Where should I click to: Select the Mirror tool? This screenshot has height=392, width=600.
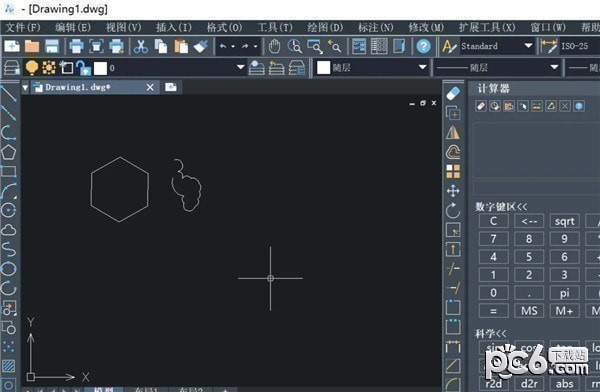453,132
